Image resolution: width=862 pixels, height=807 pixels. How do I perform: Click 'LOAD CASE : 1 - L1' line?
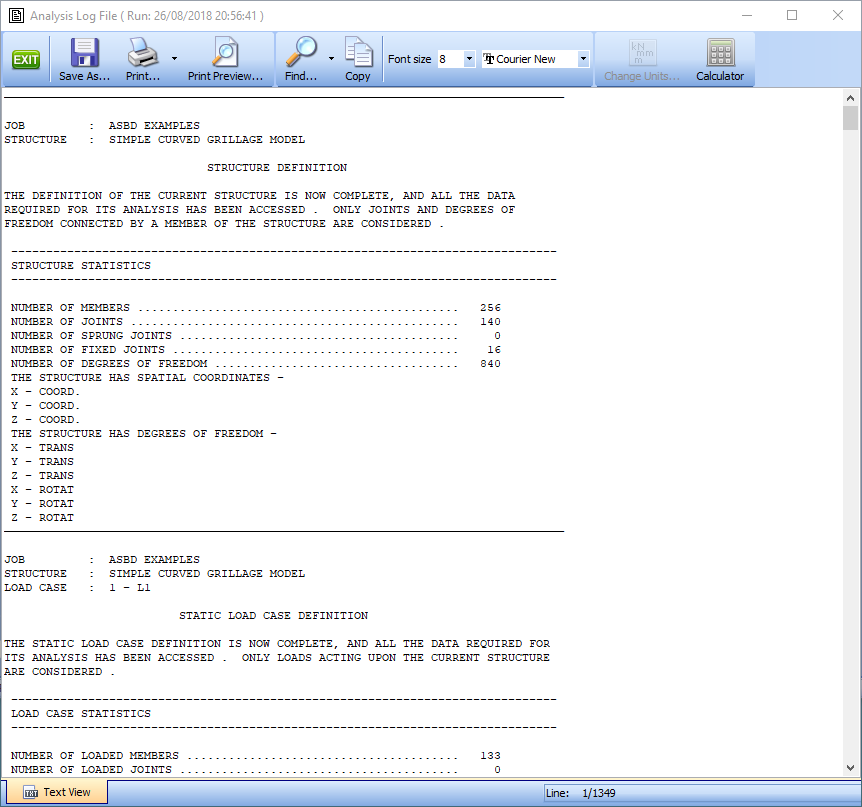click(x=77, y=588)
